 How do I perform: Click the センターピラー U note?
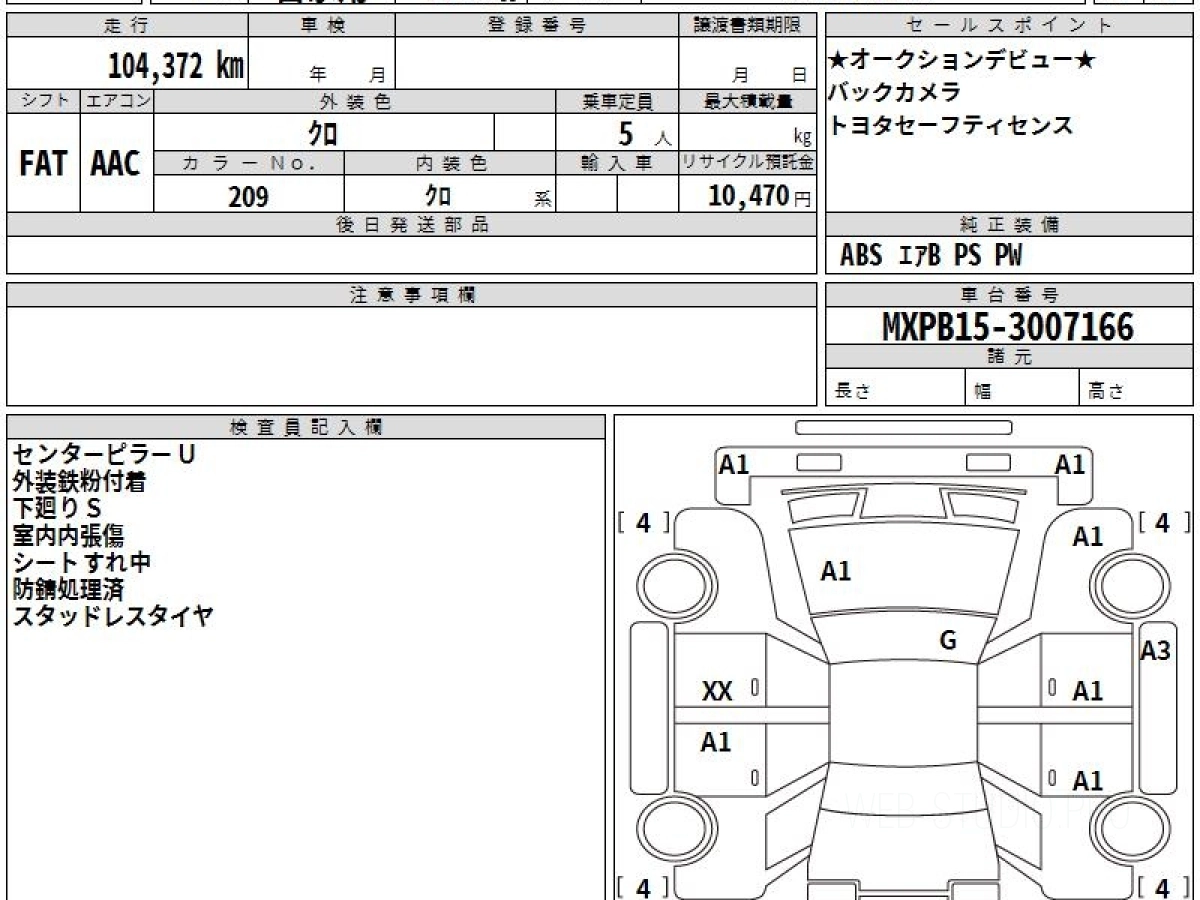[104, 454]
